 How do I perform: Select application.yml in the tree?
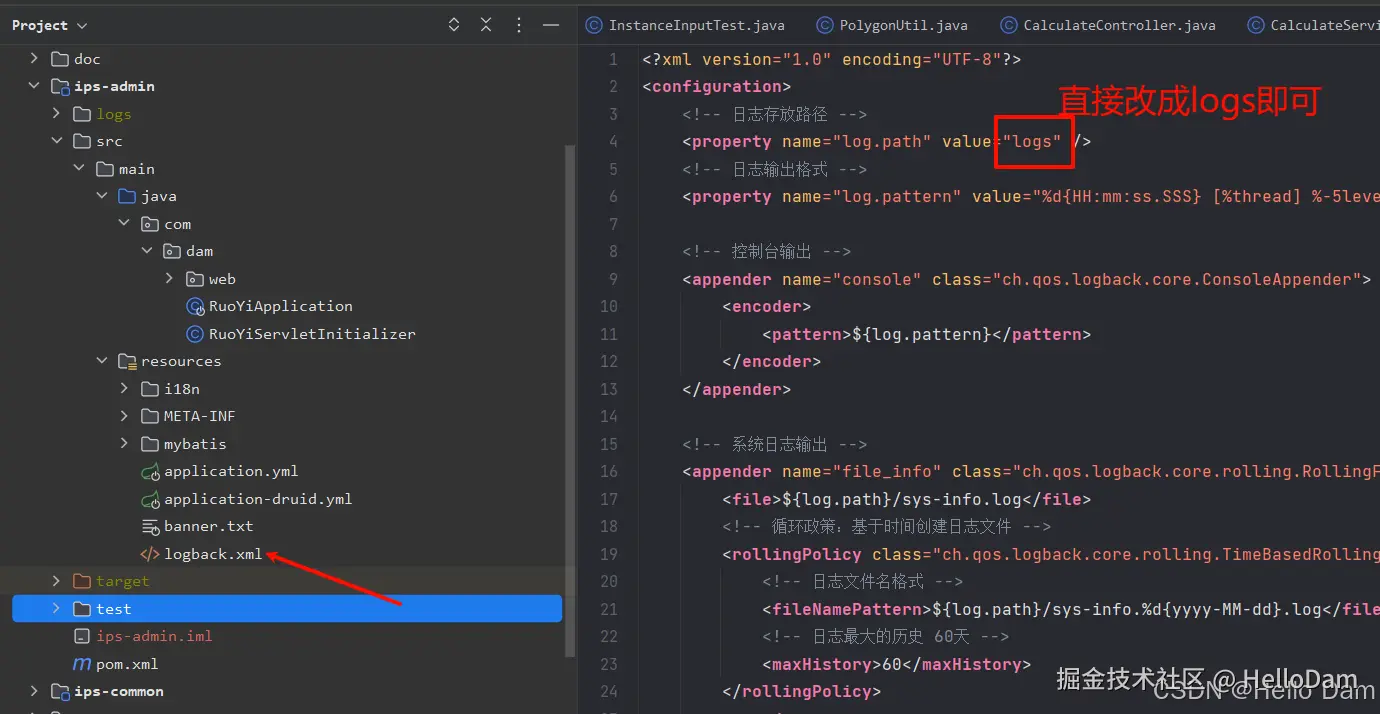[231, 471]
